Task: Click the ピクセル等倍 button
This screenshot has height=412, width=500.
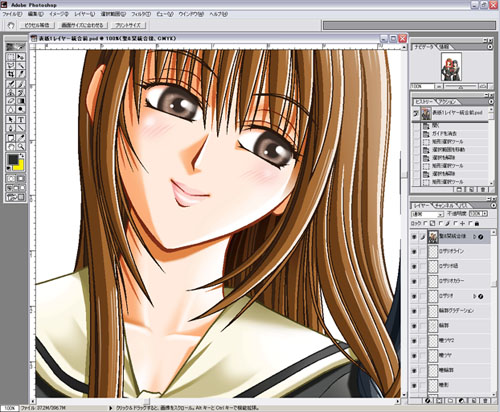Action: 37,25
